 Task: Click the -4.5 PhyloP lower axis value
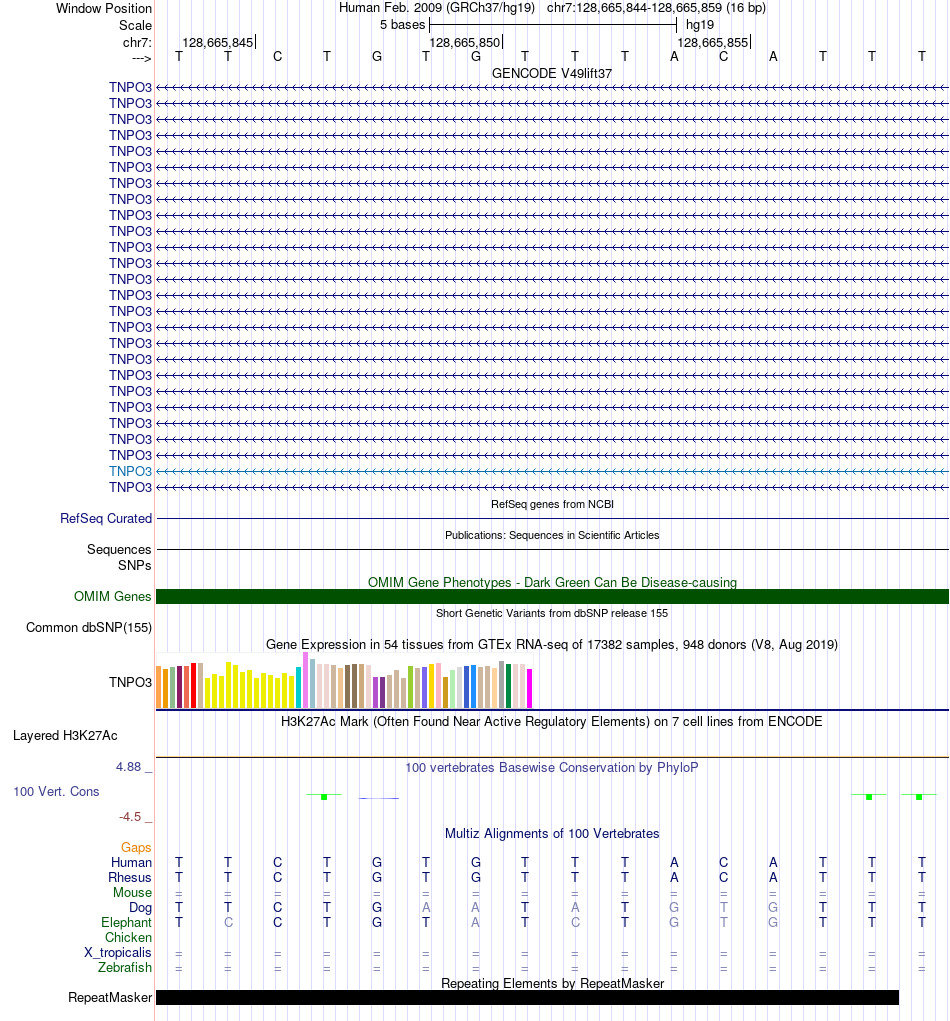[x=130, y=817]
